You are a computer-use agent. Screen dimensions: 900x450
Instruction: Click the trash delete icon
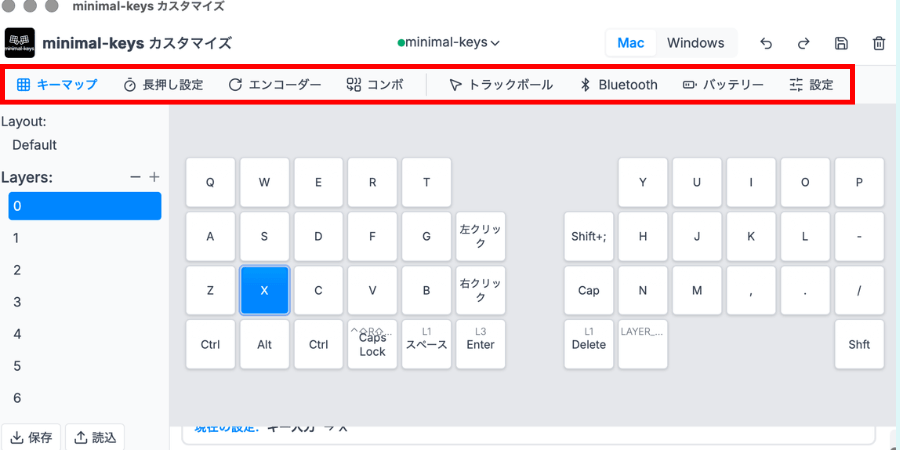point(879,44)
